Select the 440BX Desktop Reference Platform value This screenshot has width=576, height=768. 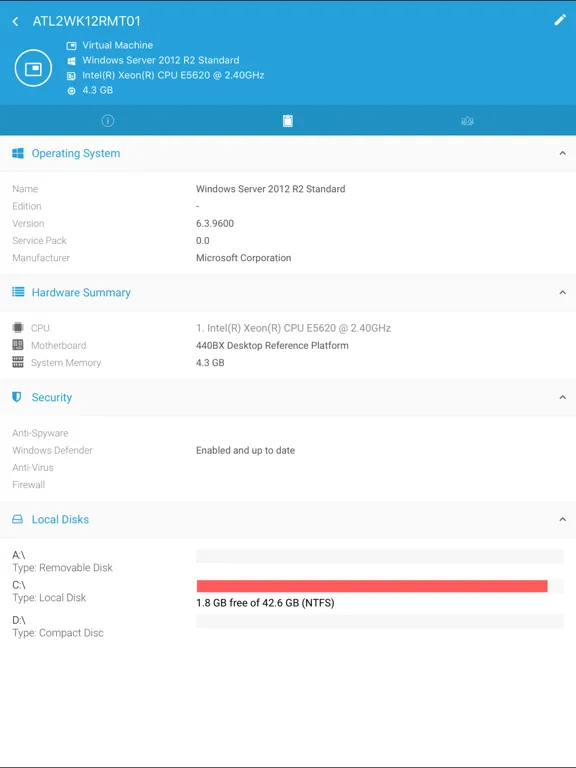click(272, 345)
